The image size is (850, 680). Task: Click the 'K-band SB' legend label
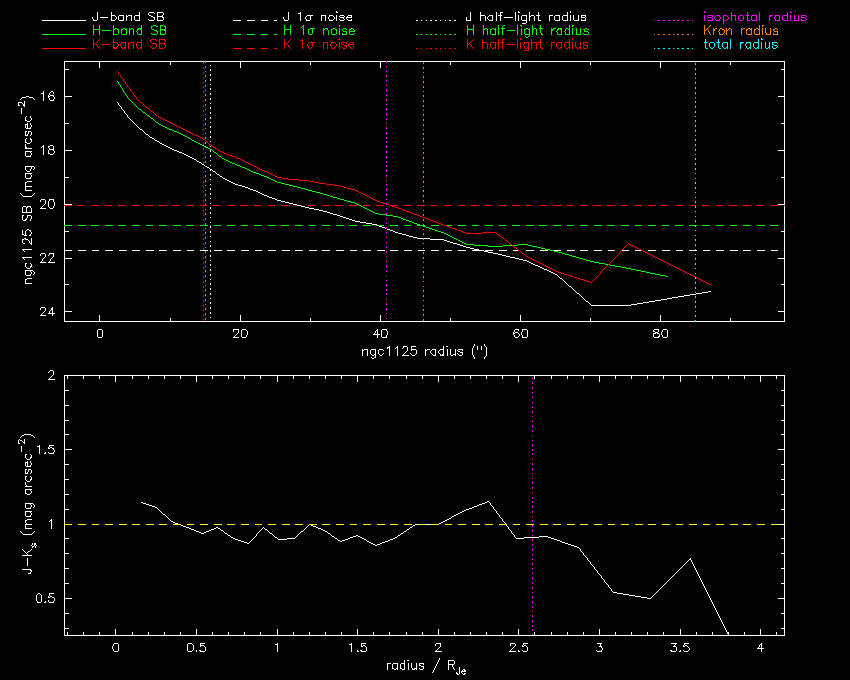click(x=129, y=44)
